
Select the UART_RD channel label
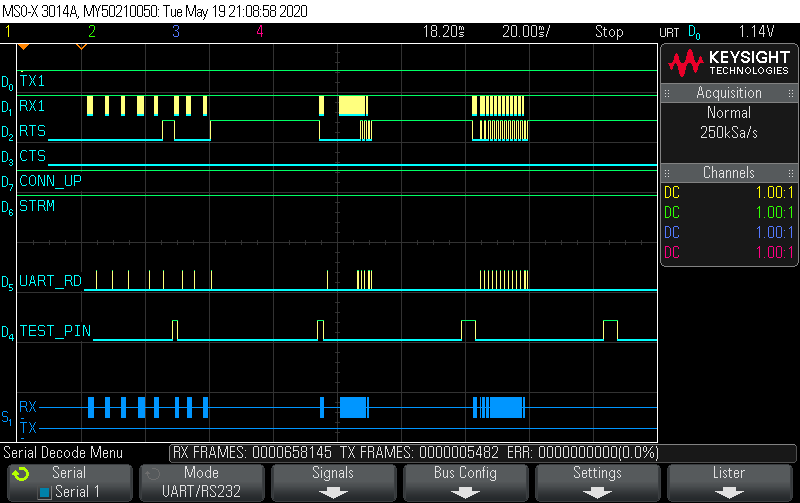pos(51,281)
